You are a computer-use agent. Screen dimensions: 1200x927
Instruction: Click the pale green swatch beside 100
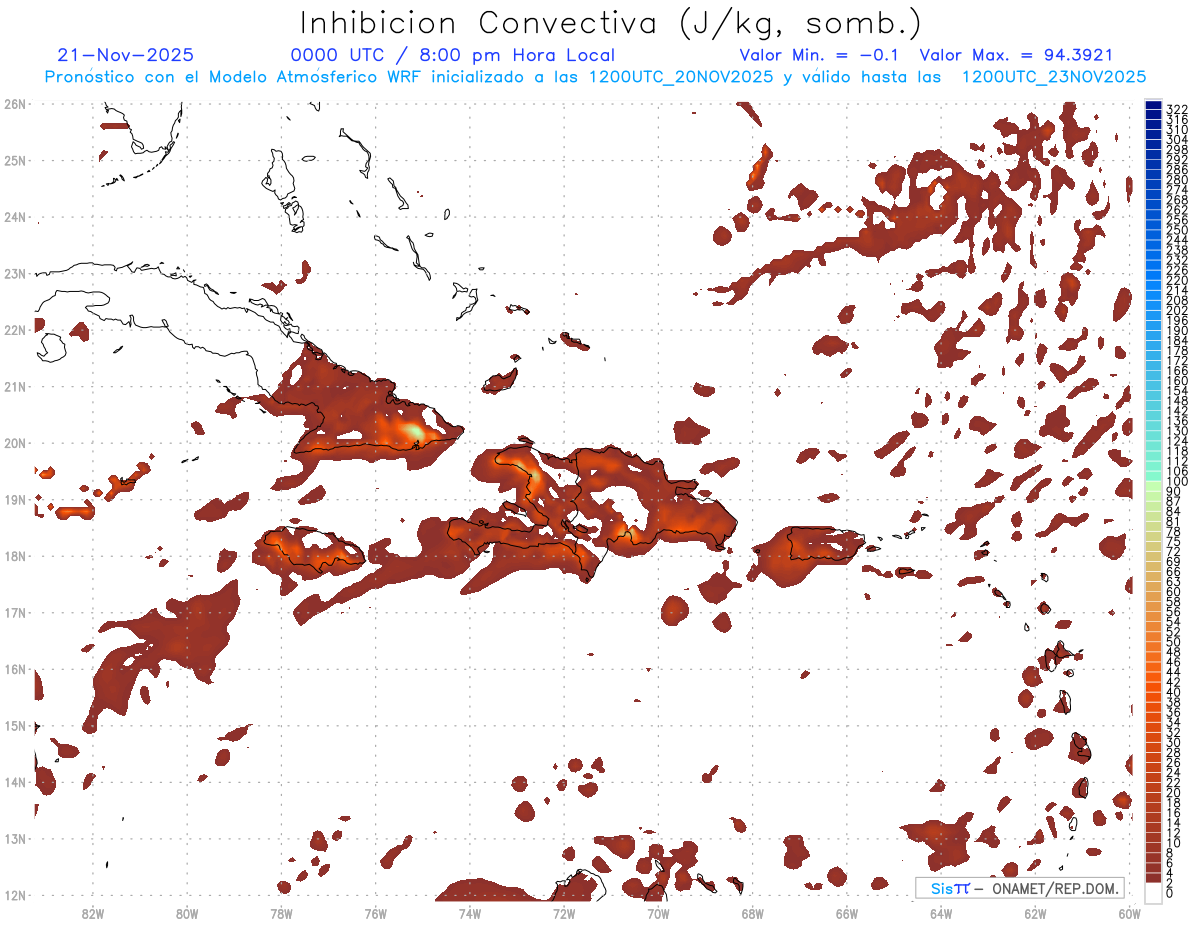tap(1154, 484)
